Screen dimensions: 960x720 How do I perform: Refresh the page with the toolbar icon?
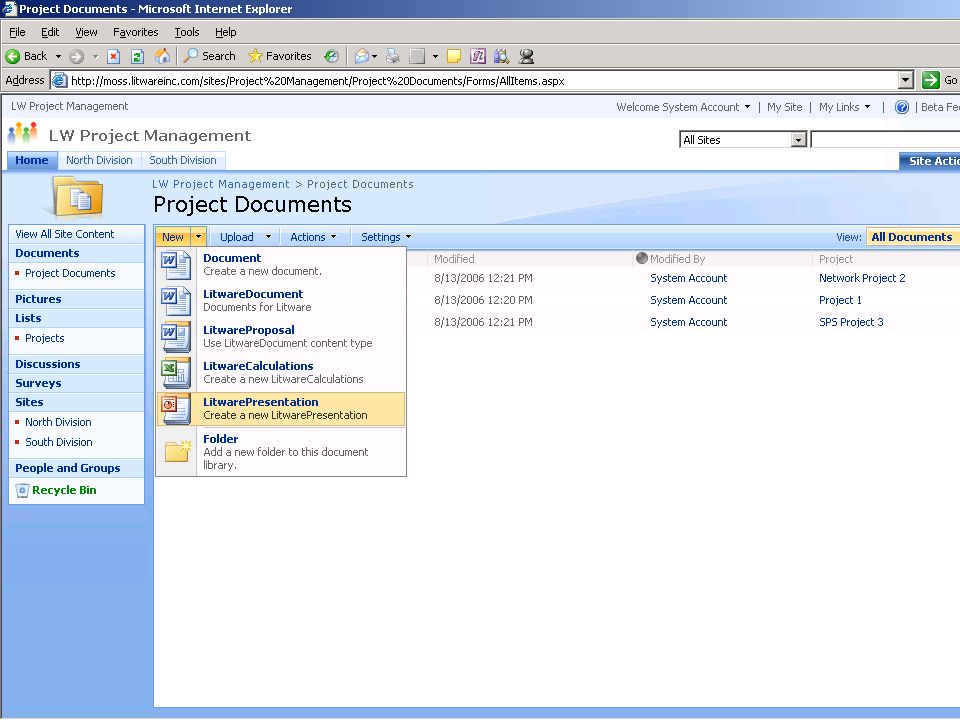137,57
